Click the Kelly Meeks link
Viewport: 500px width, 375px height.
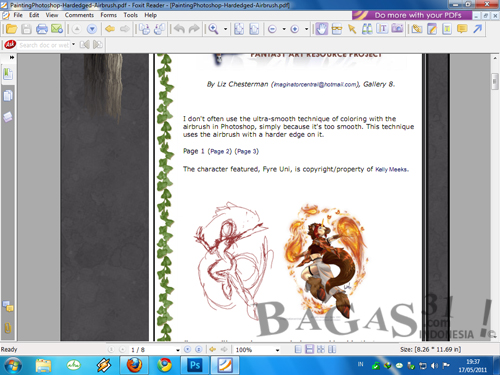[x=391, y=169]
